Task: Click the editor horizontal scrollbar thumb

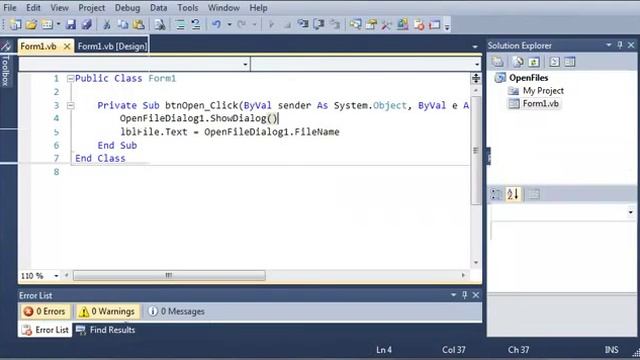Action: pyautogui.click(x=169, y=276)
